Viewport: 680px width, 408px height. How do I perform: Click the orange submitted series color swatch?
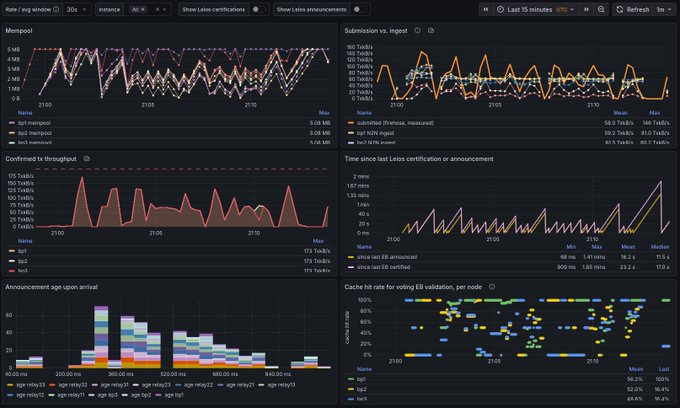pyautogui.click(x=351, y=123)
